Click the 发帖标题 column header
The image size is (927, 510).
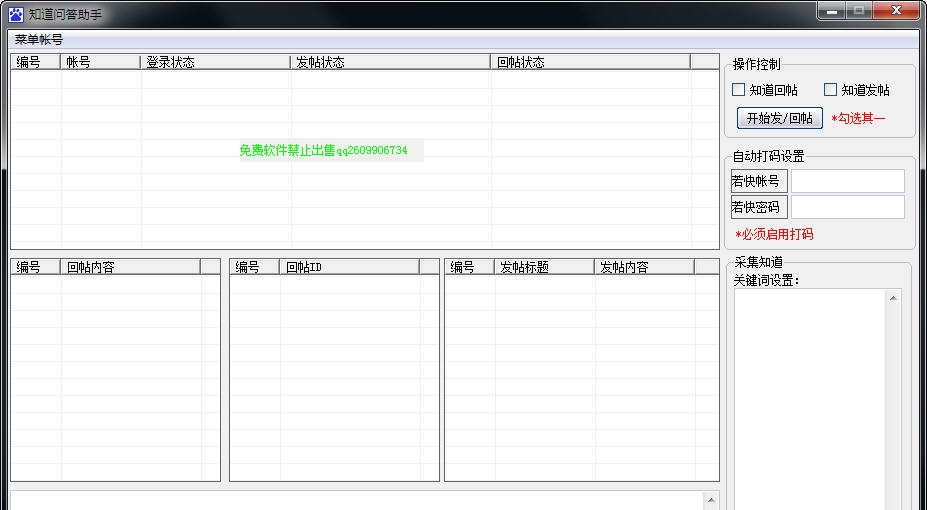pyautogui.click(x=544, y=267)
